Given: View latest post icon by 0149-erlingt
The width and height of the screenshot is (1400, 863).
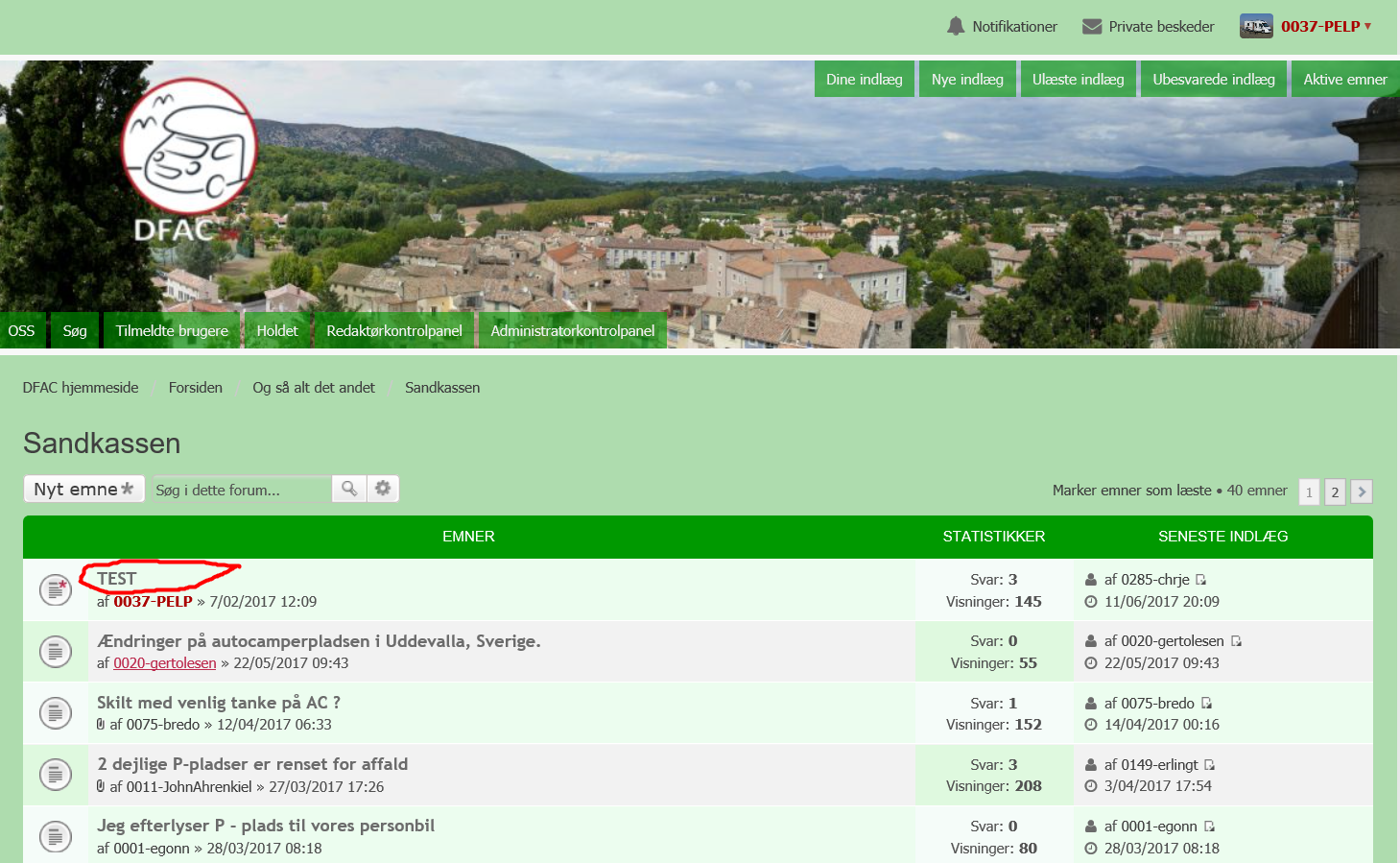Looking at the screenshot, I should [1209, 765].
